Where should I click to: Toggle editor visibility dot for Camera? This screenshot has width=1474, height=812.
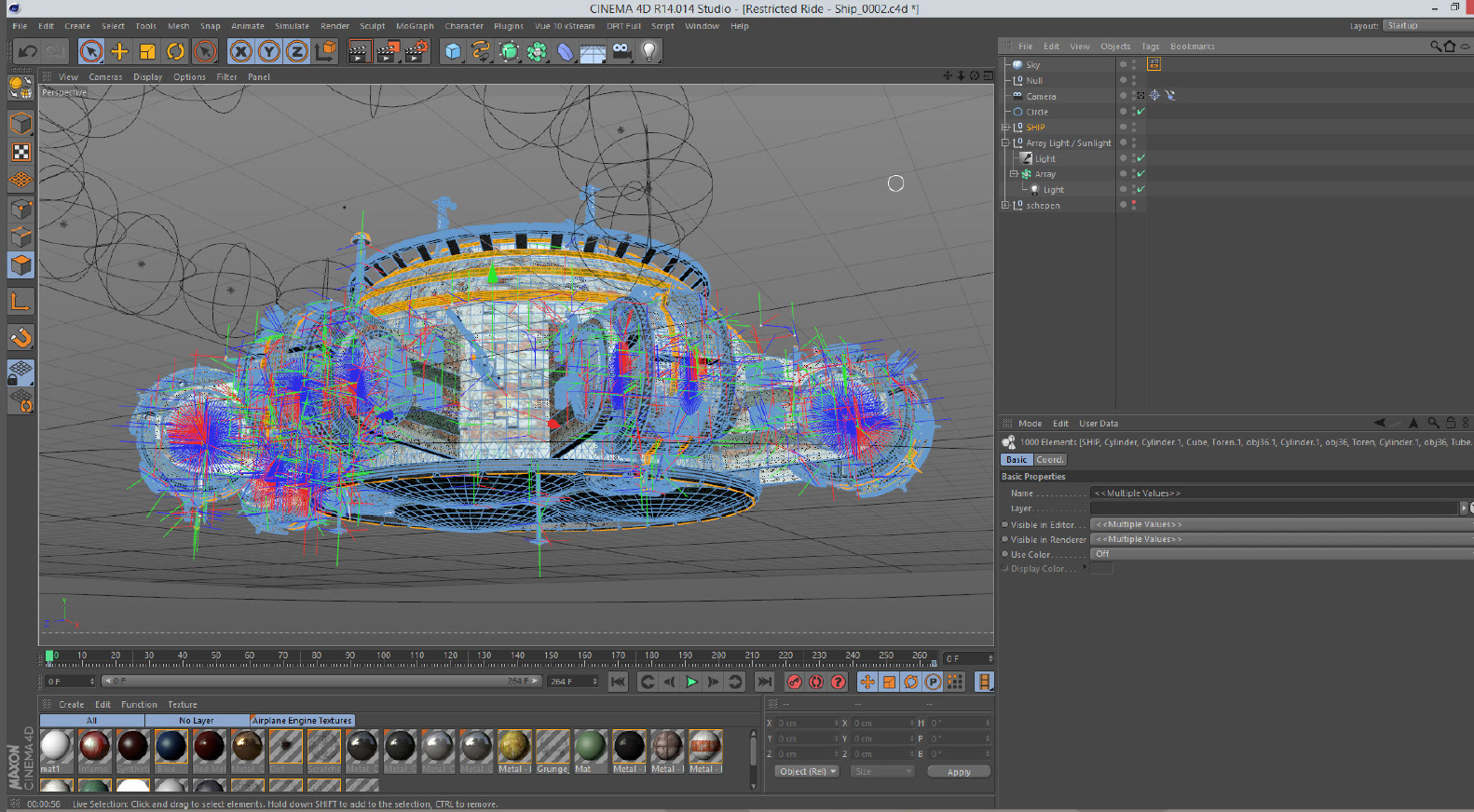(1134, 94)
